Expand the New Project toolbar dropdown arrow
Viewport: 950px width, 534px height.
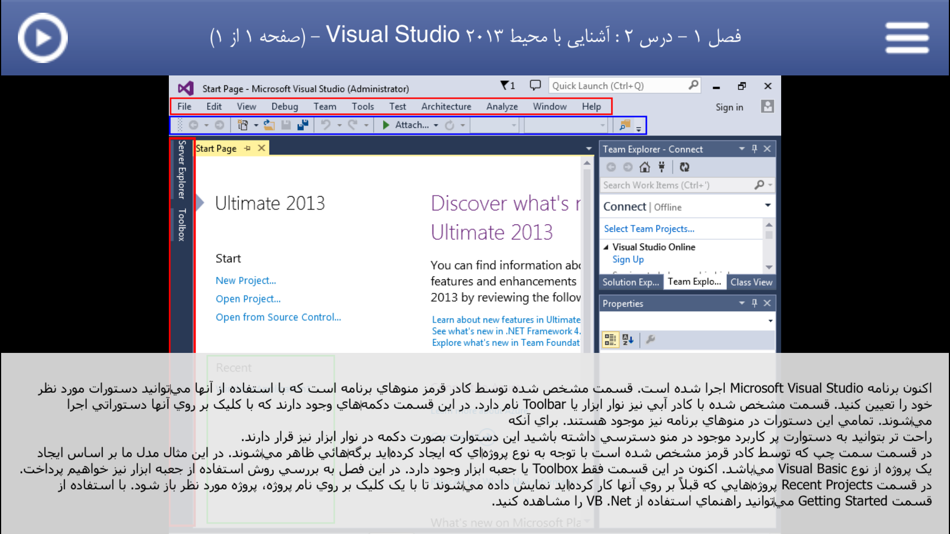256,125
